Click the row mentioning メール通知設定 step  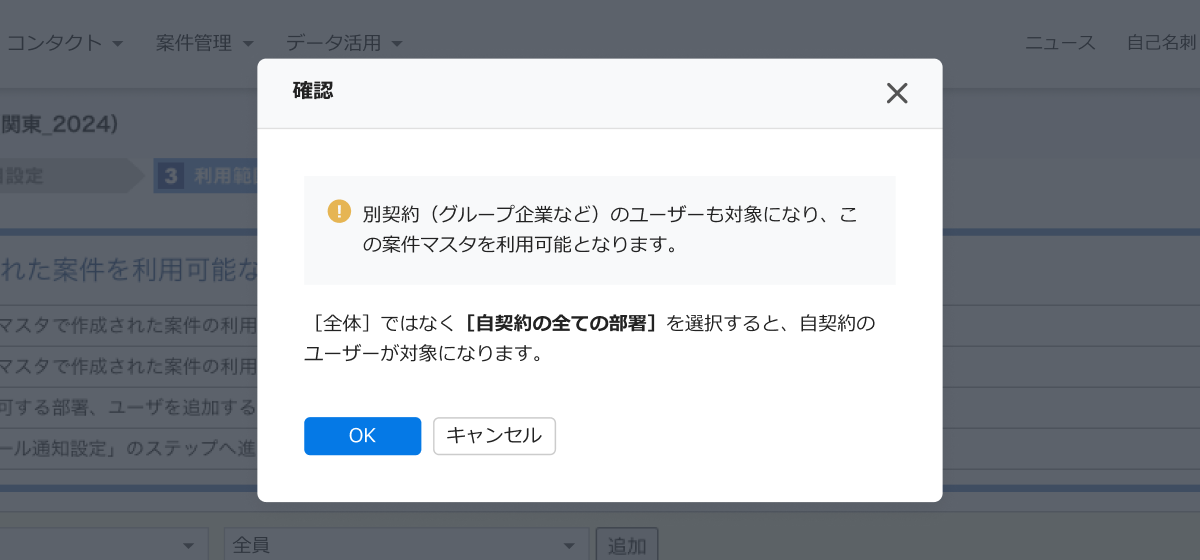[128, 447]
